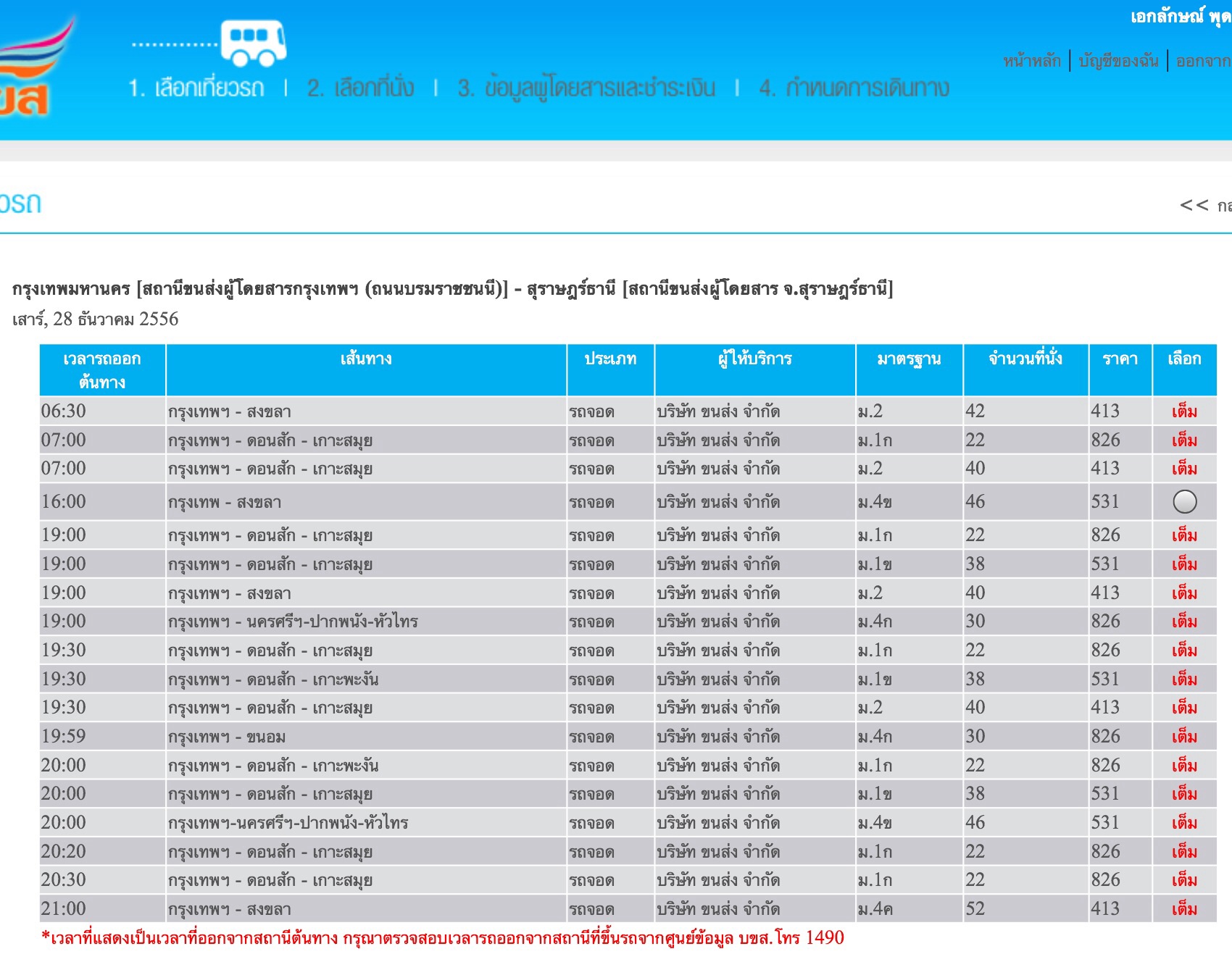
Task: Click the white bus icon in the header
Action: [254, 43]
